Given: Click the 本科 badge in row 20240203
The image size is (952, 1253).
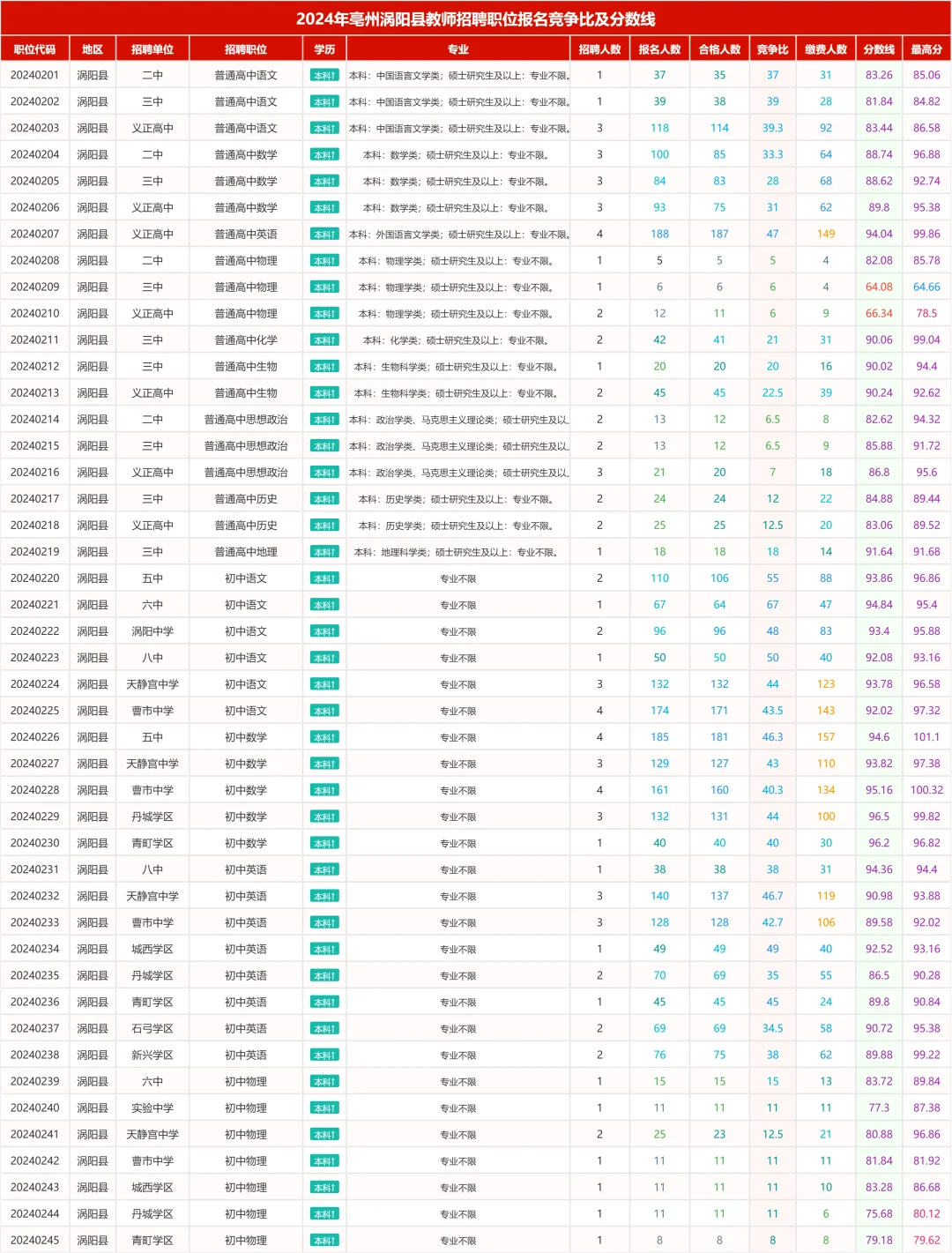Looking at the screenshot, I should [x=324, y=129].
